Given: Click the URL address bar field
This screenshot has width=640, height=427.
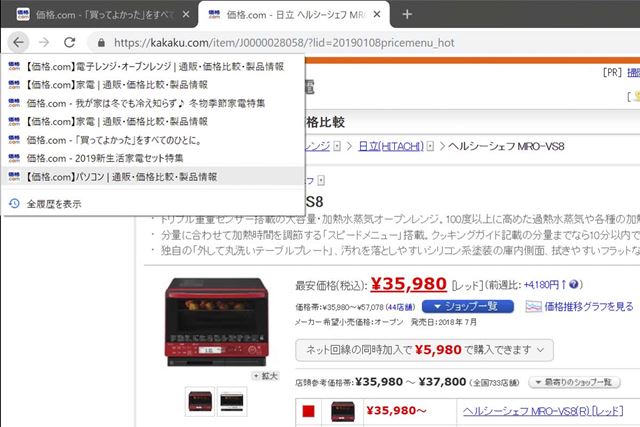Looking at the screenshot, I should coord(363,42).
